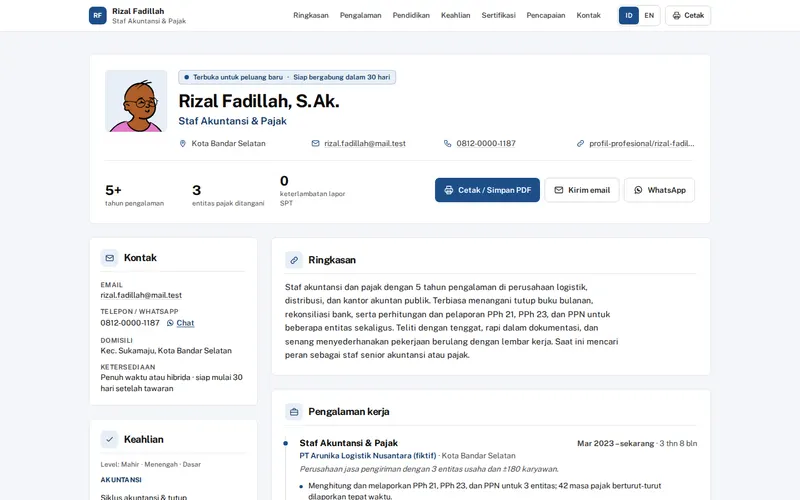Click WhatsApp icon beside Chat link
Image resolution: width=800 pixels, height=500 pixels.
click(x=170, y=323)
